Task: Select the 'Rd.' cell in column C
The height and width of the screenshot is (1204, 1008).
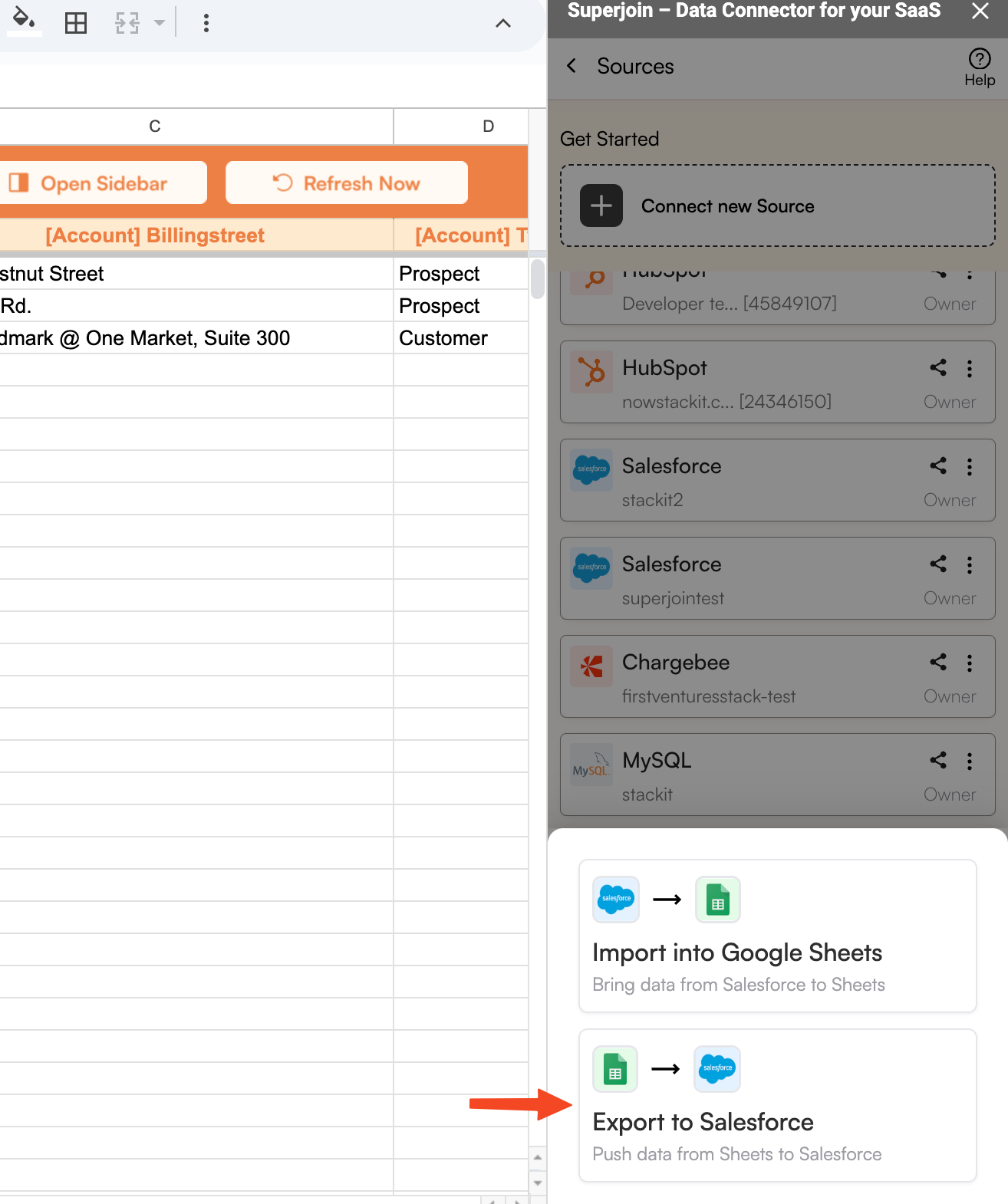Action: [196, 305]
